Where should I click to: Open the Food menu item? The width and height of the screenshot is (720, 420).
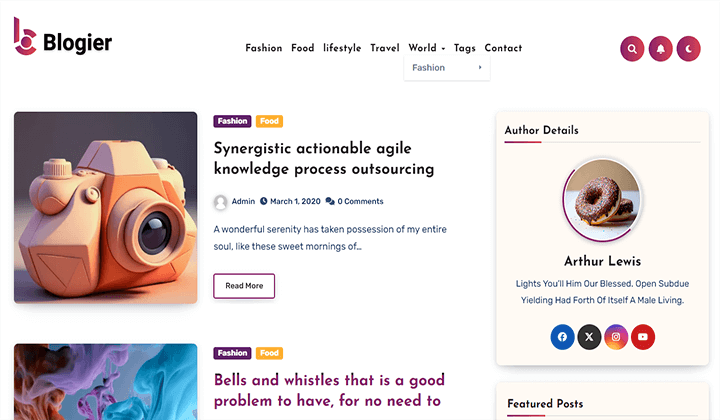tap(303, 48)
